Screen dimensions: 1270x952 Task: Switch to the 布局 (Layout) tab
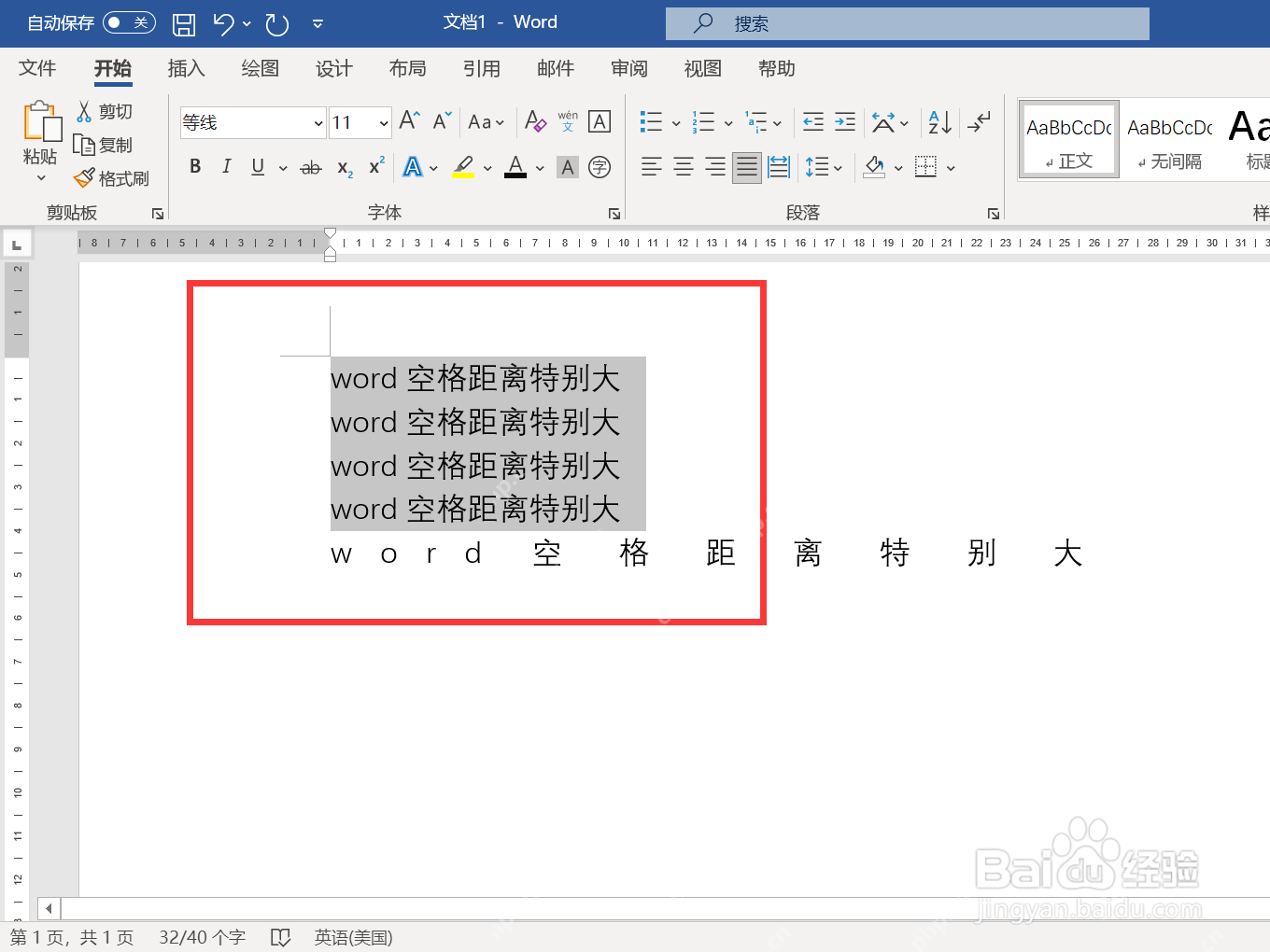click(407, 68)
